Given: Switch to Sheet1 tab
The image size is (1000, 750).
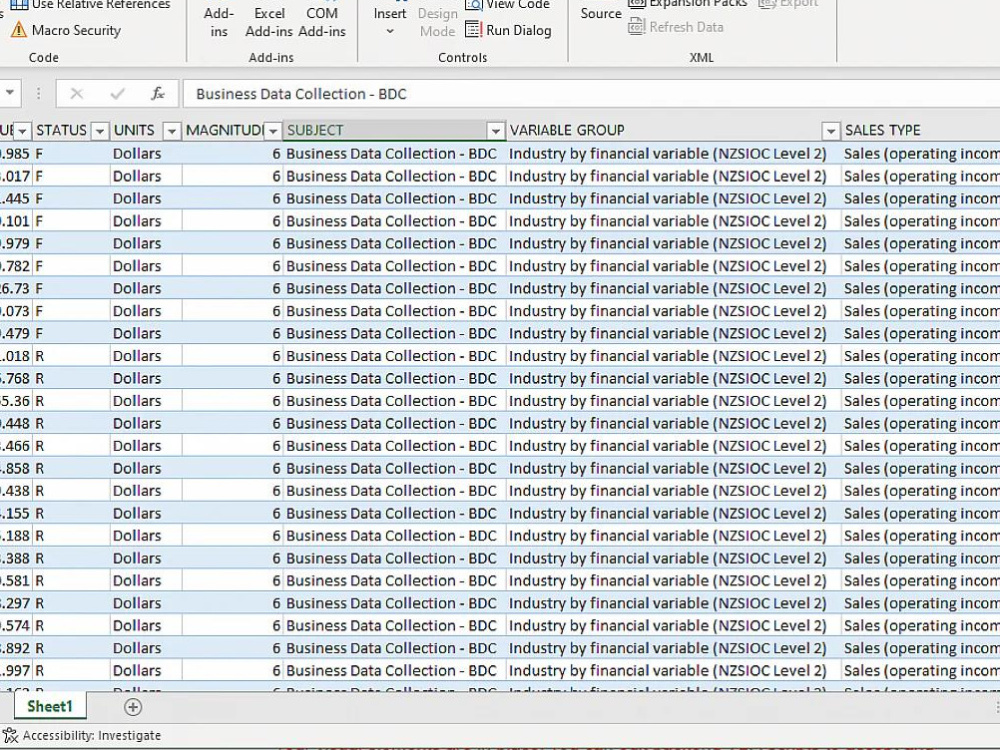Looking at the screenshot, I should [x=50, y=707].
